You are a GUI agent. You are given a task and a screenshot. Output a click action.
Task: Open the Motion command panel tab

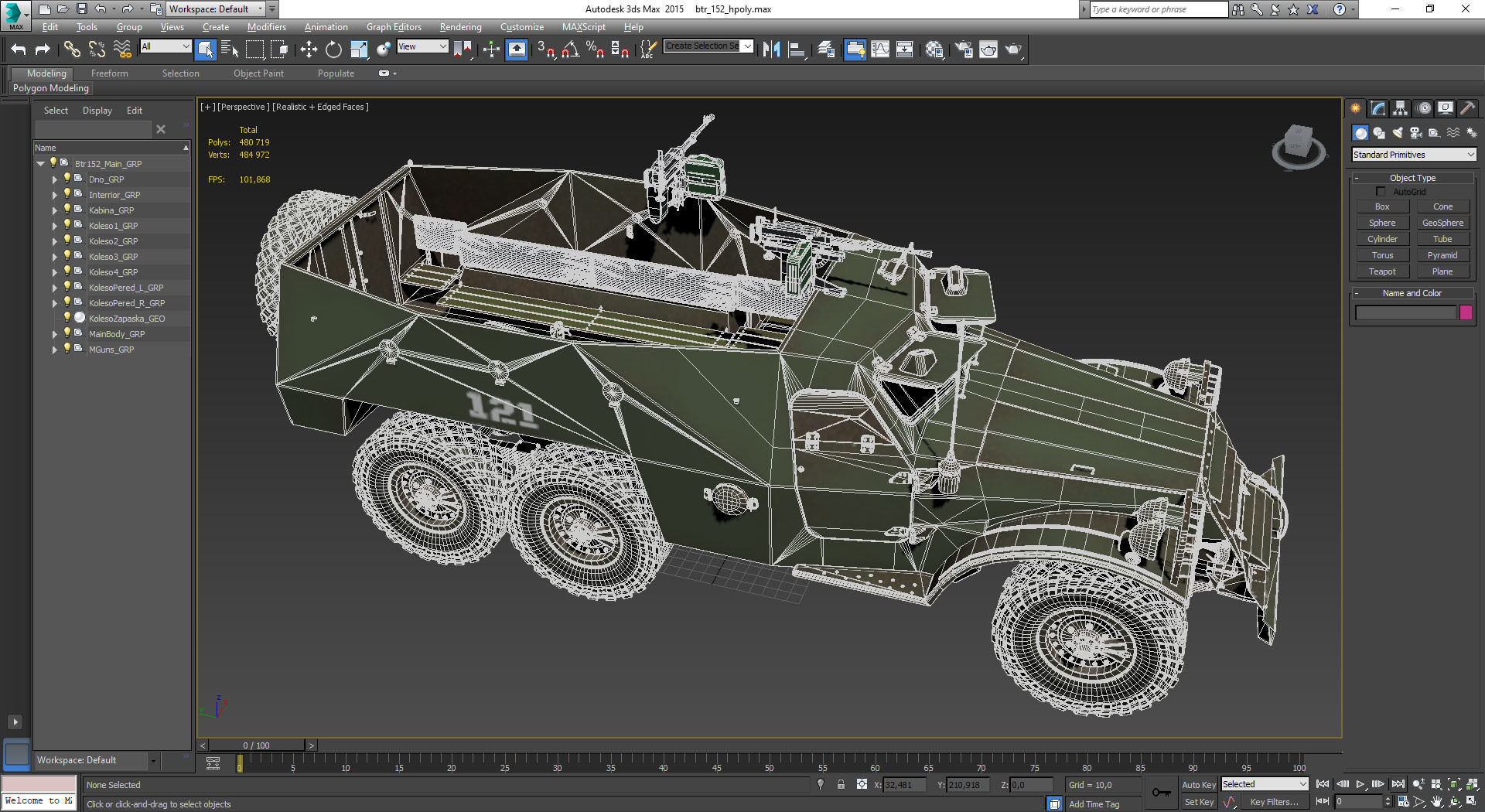(x=1423, y=108)
